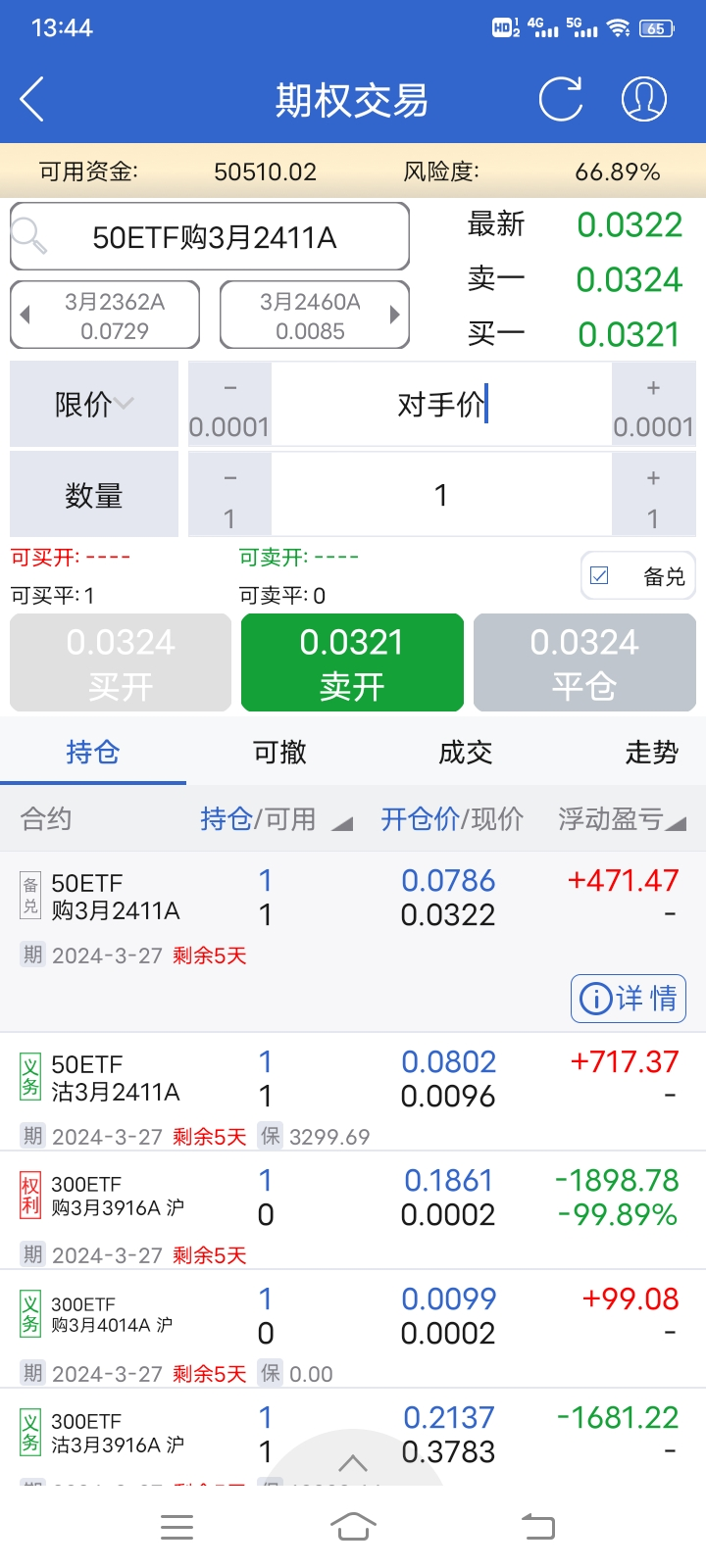Increase price by 0.0001 step
This screenshot has height=1568, width=706.
pos(653,405)
